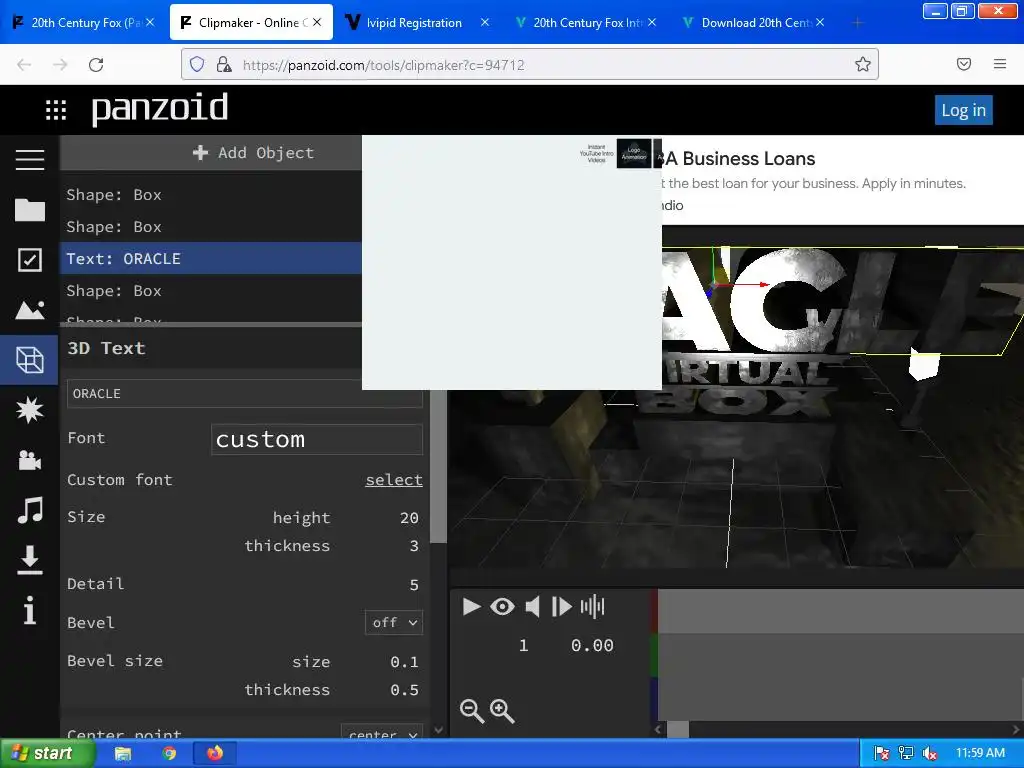Screen dimensions: 1024x768
Task: Click the Bevel size value 0.1
Action: 404,662
